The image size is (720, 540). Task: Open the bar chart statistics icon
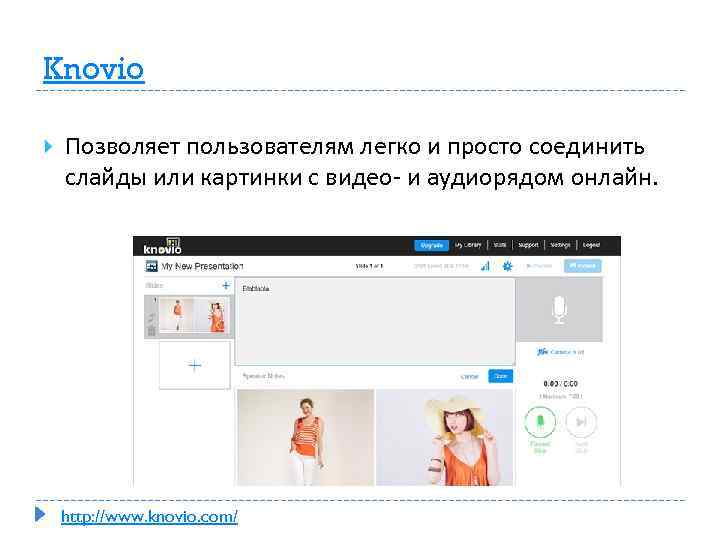(485, 266)
